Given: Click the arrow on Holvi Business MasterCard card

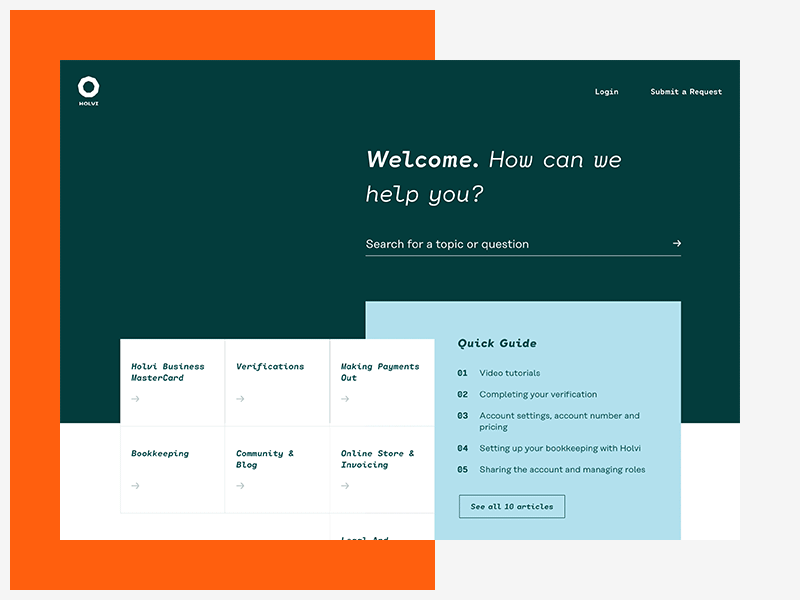Looking at the screenshot, I should [x=134, y=399].
